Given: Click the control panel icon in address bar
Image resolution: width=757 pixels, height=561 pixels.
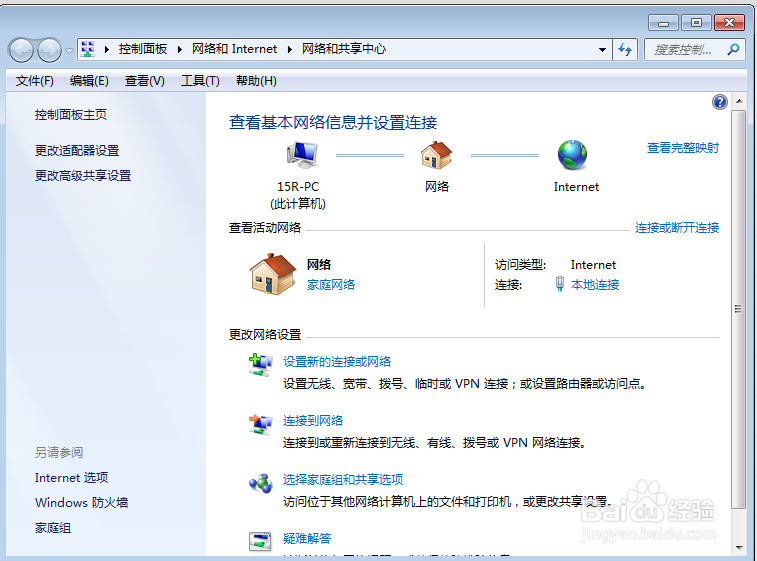Looking at the screenshot, I should click(87, 49).
